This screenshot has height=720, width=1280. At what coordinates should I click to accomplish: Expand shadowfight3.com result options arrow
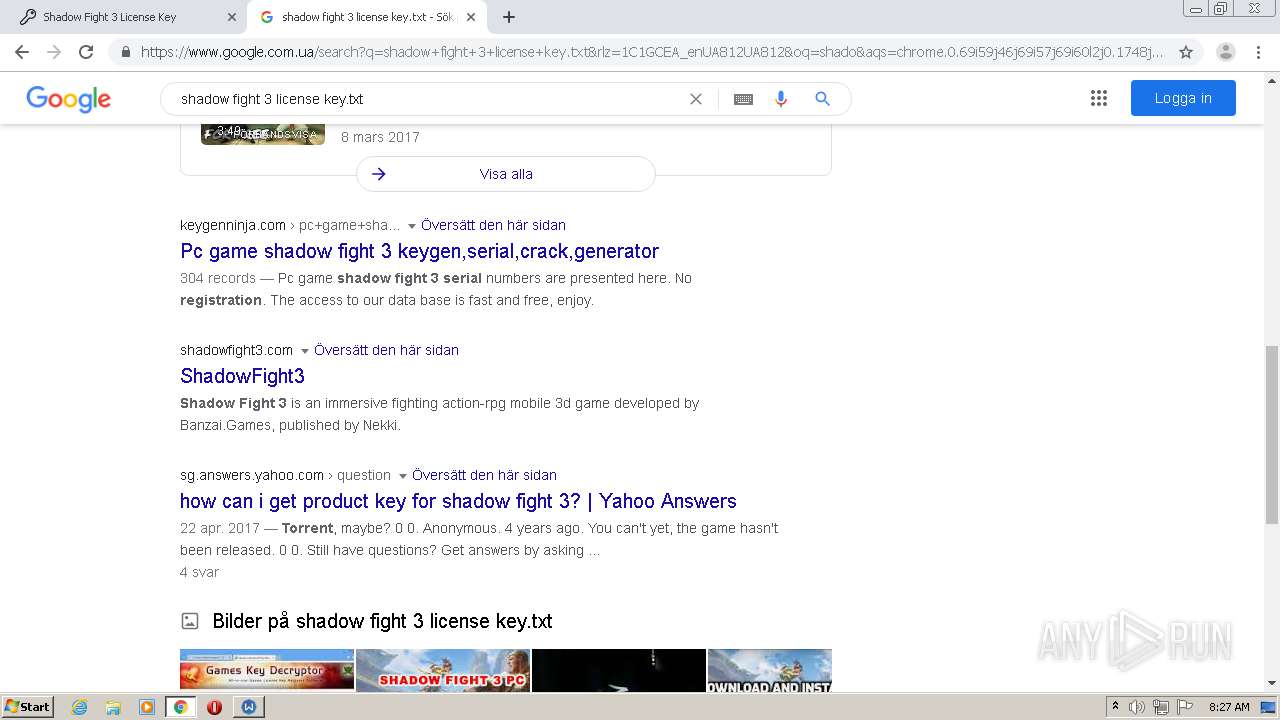tap(304, 351)
